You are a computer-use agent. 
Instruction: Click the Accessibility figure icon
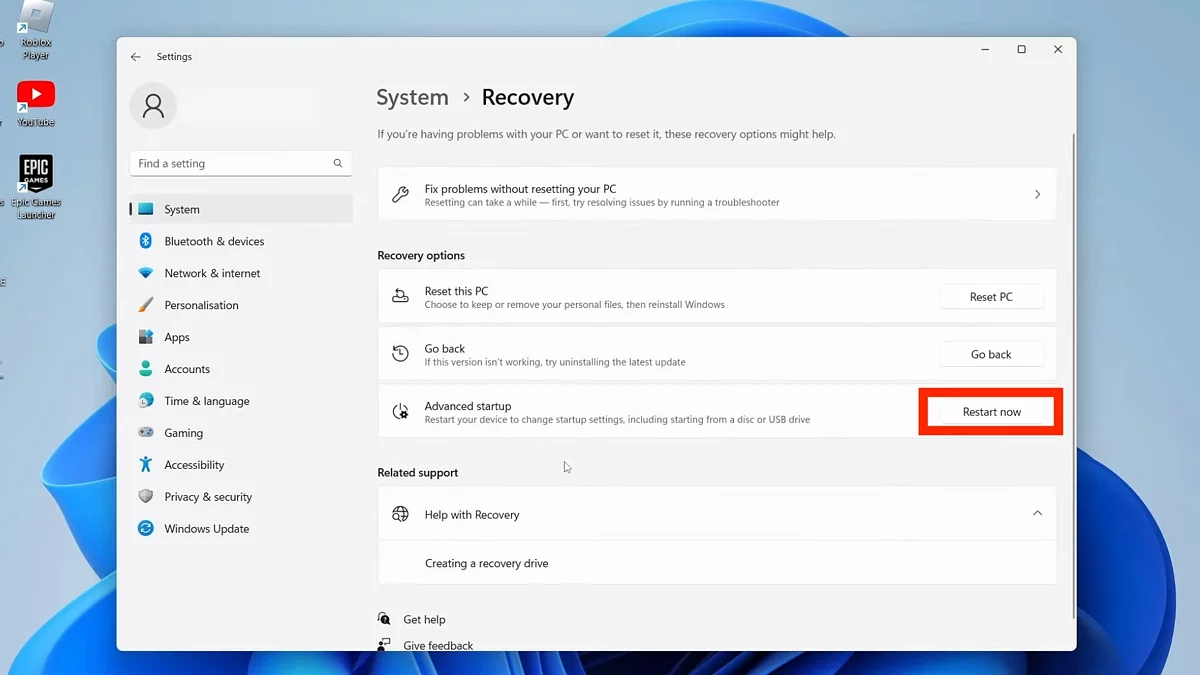pos(145,465)
